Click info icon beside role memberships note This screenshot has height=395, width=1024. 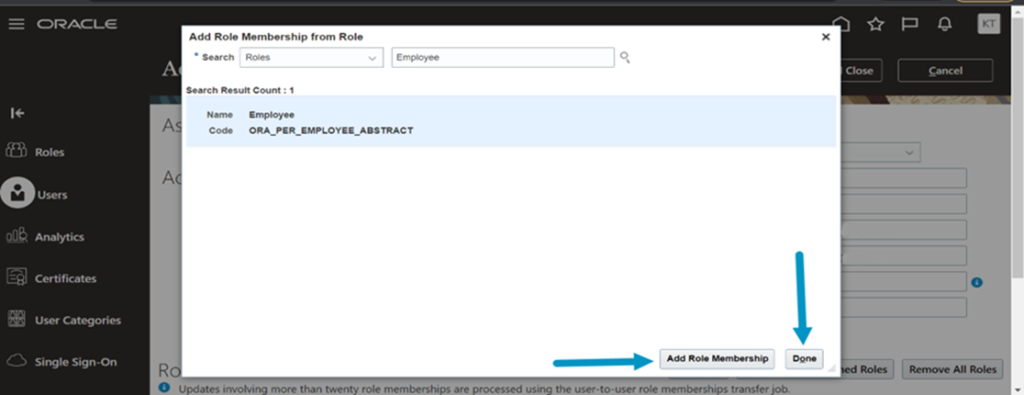point(166,388)
